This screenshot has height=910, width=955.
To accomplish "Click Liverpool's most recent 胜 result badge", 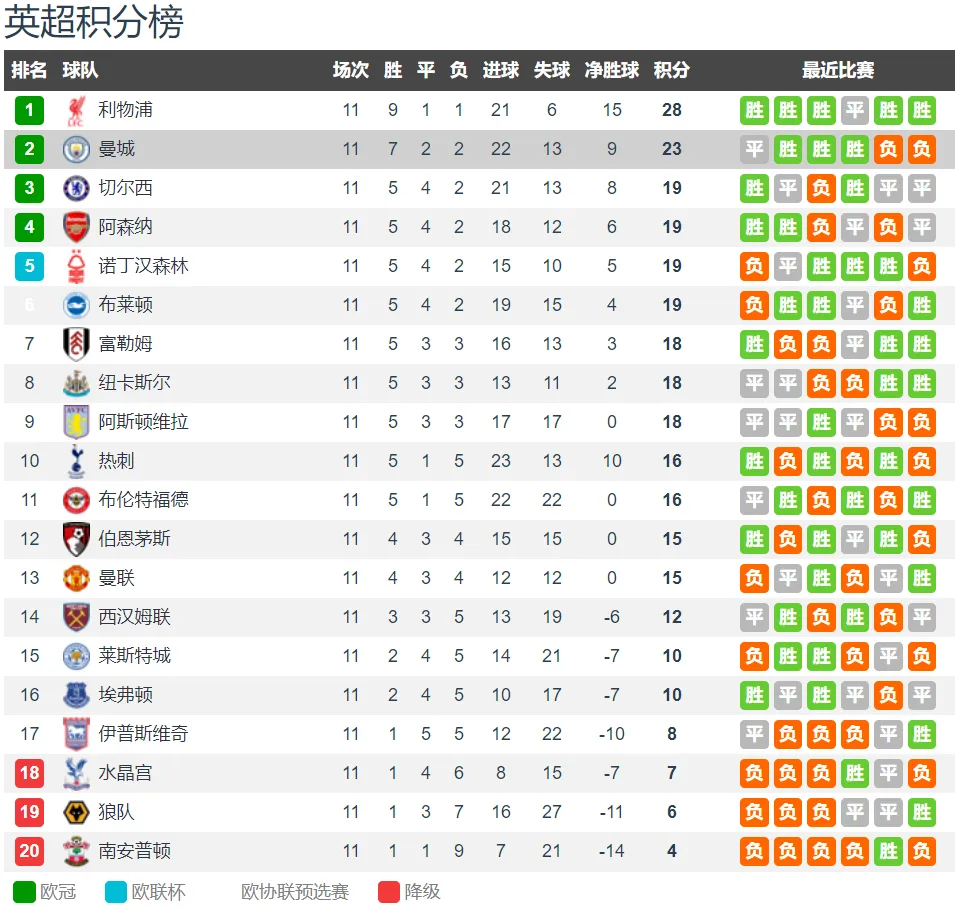I will coord(922,110).
